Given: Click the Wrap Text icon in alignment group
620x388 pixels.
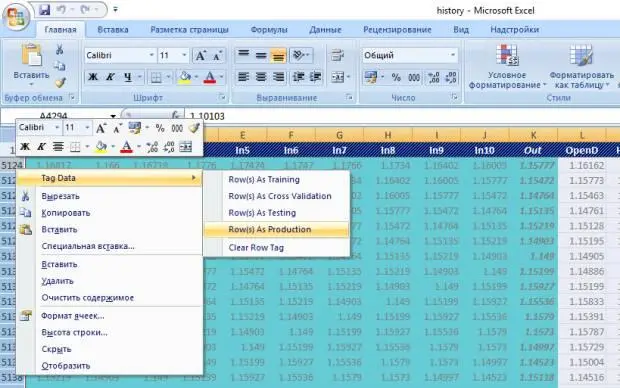Looking at the screenshot, I should 337,55.
